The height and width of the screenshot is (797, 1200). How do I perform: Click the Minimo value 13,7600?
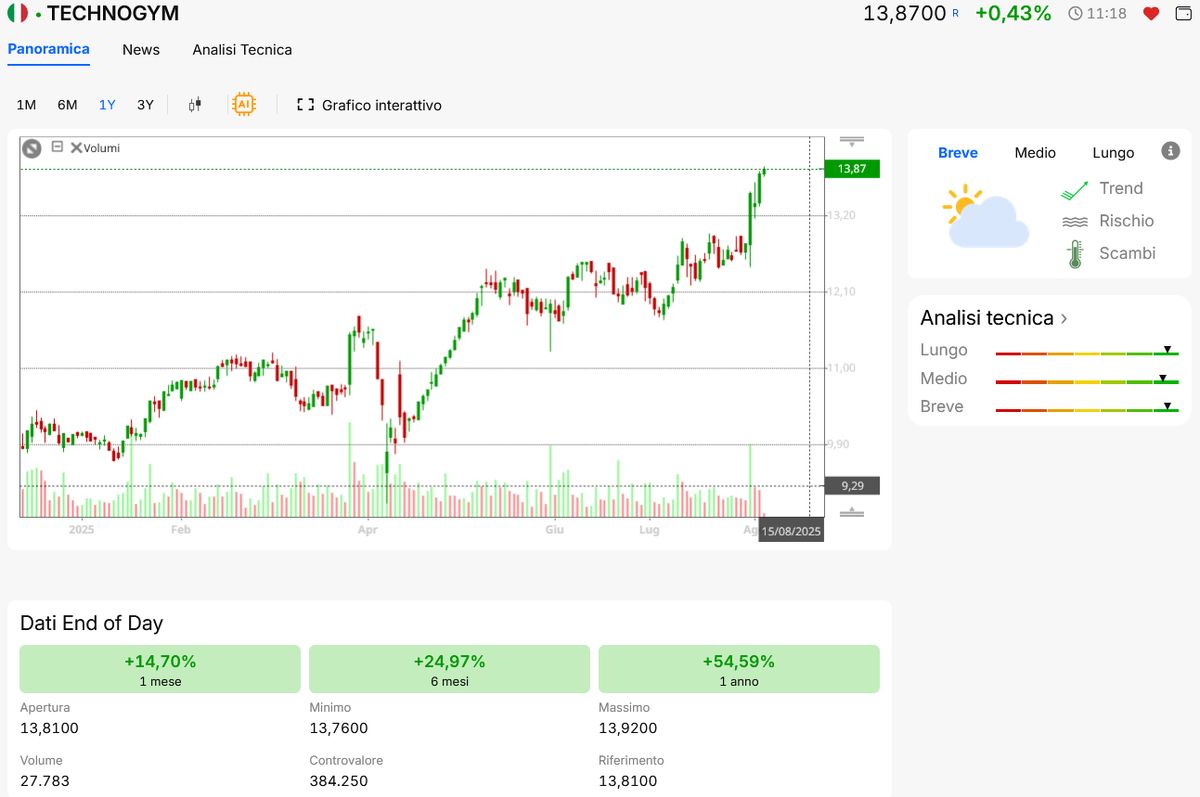click(x=339, y=728)
